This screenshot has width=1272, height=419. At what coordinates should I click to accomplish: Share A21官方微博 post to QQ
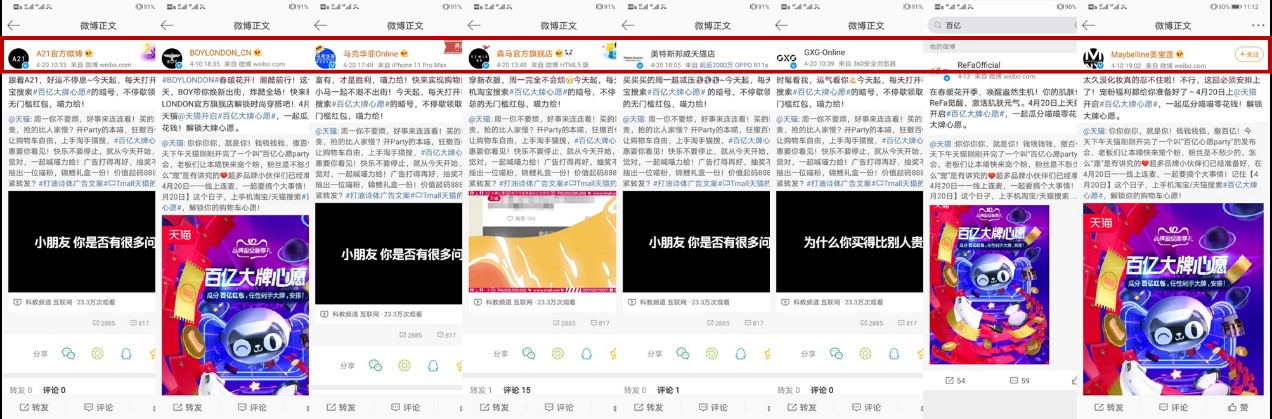coord(126,353)
